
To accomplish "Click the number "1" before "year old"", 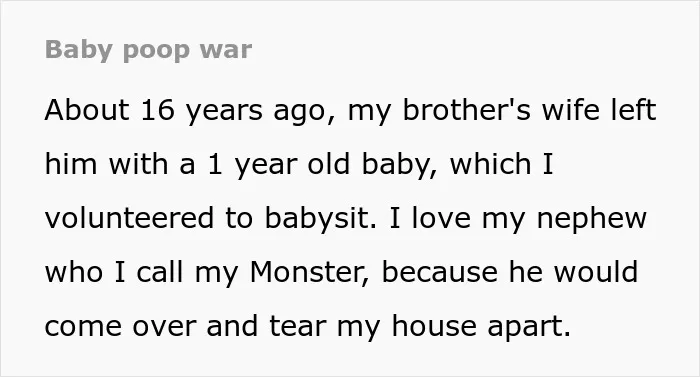I will (x=215, y=164).
